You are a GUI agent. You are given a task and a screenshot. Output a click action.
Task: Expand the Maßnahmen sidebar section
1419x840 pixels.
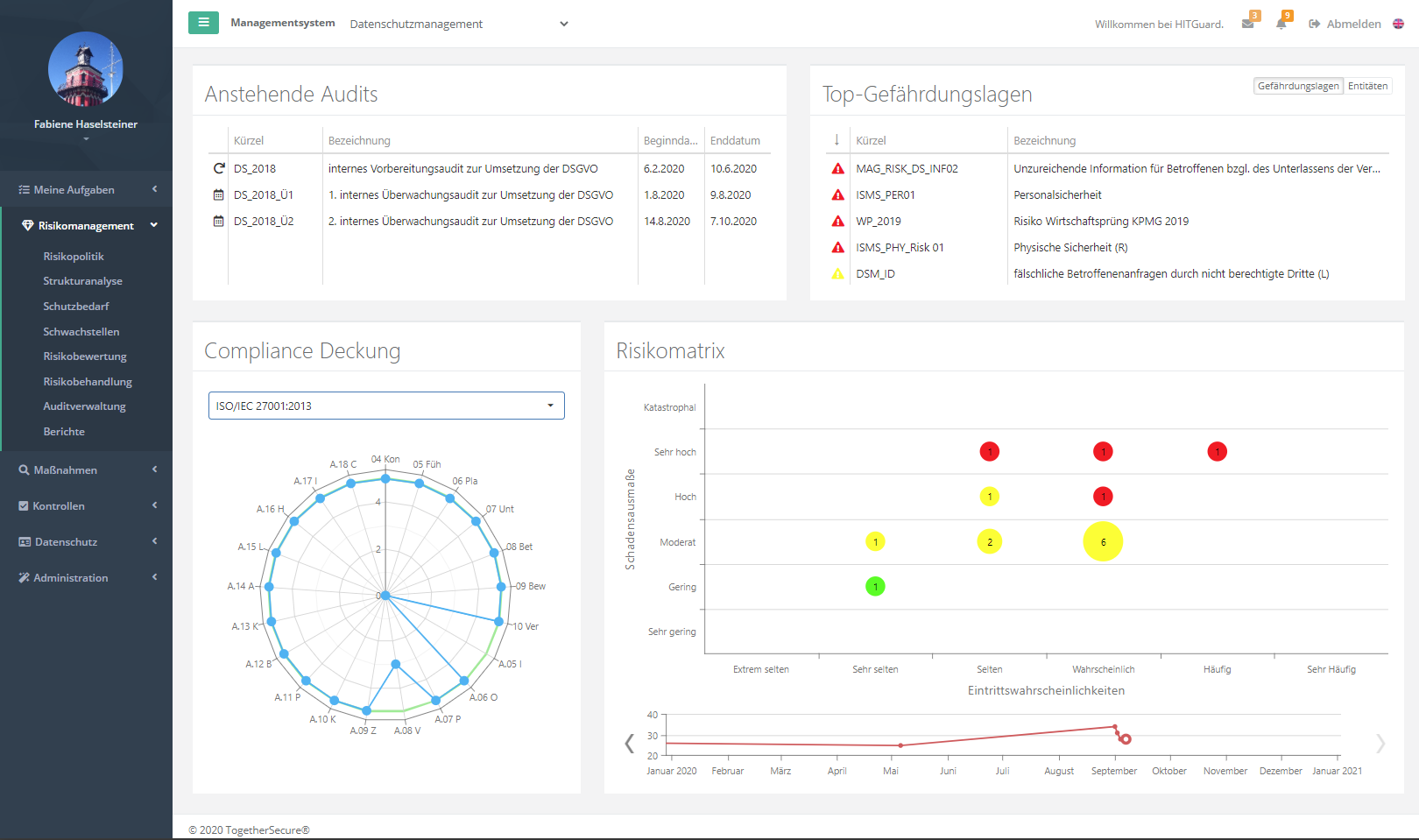pyautogui.click(x=86, y=470)
